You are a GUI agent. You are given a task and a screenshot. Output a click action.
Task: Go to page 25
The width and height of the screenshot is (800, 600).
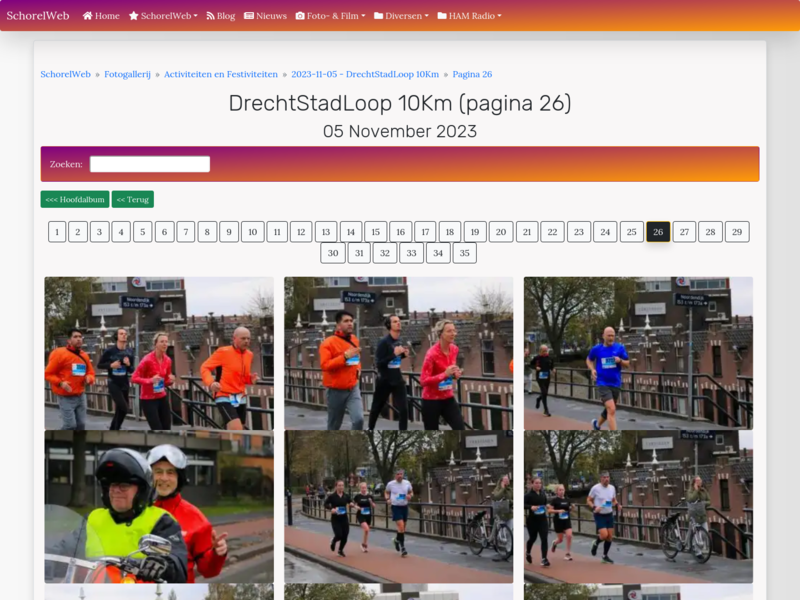[x=632, y=232]
